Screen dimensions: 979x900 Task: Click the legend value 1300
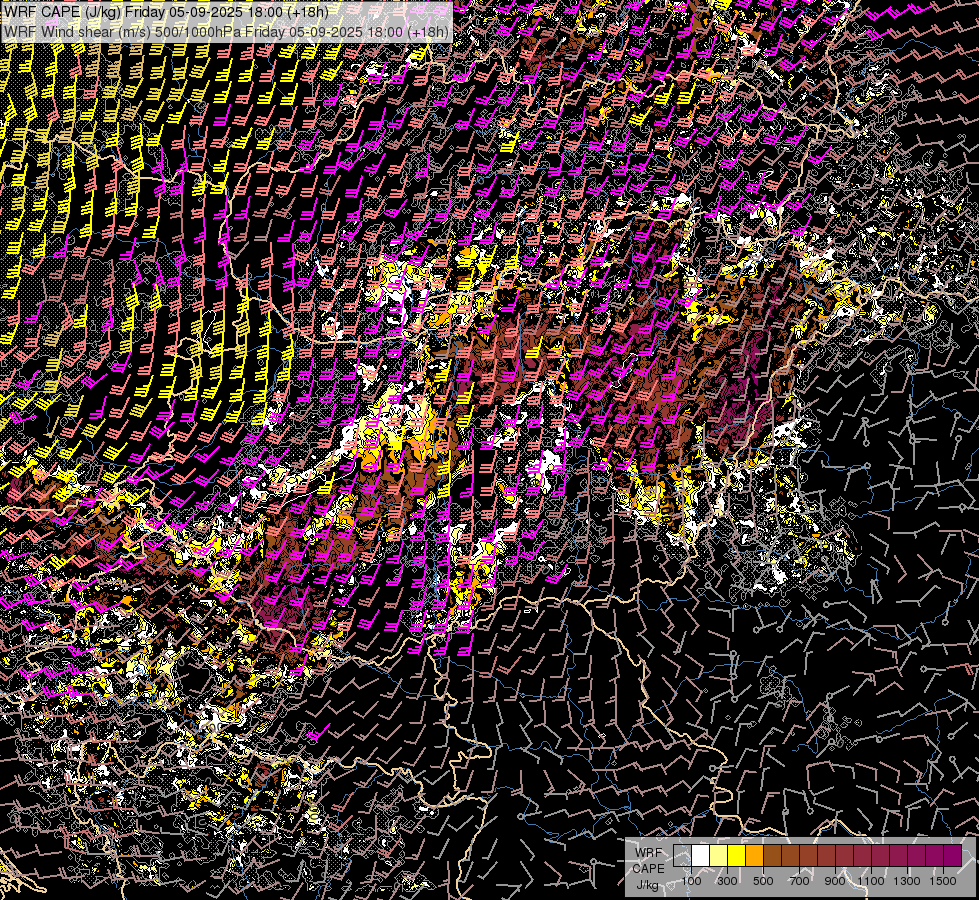(907, 881)
